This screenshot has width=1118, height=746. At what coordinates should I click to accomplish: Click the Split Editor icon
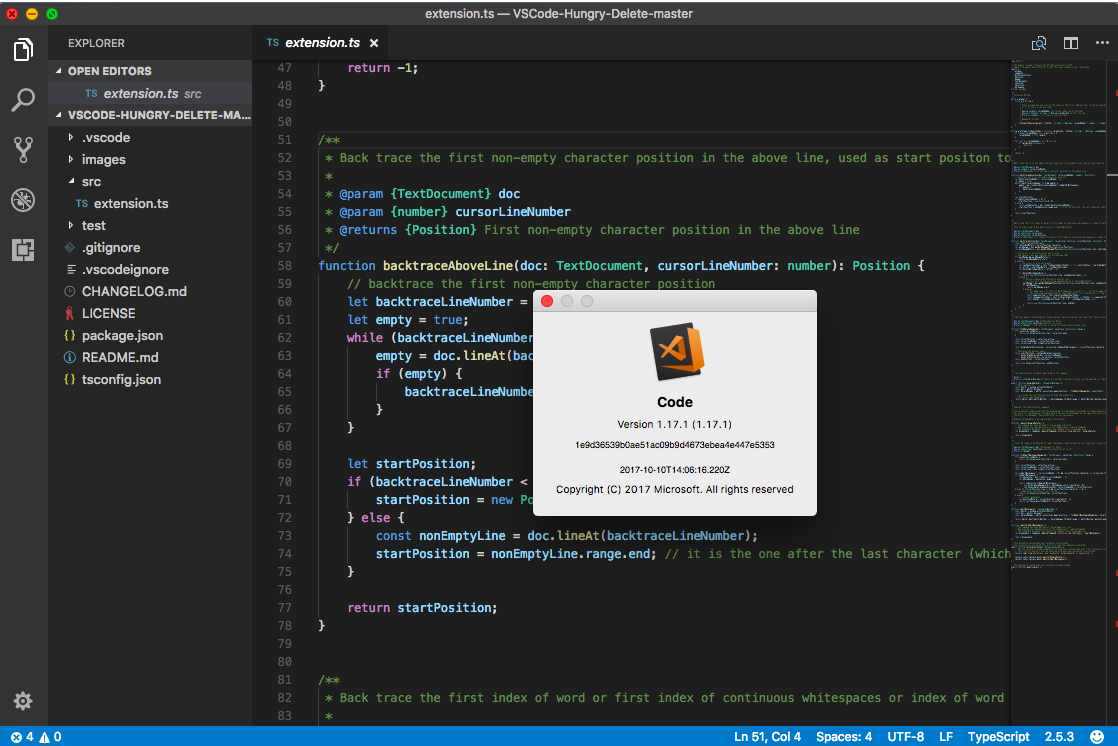(1070, 43)
